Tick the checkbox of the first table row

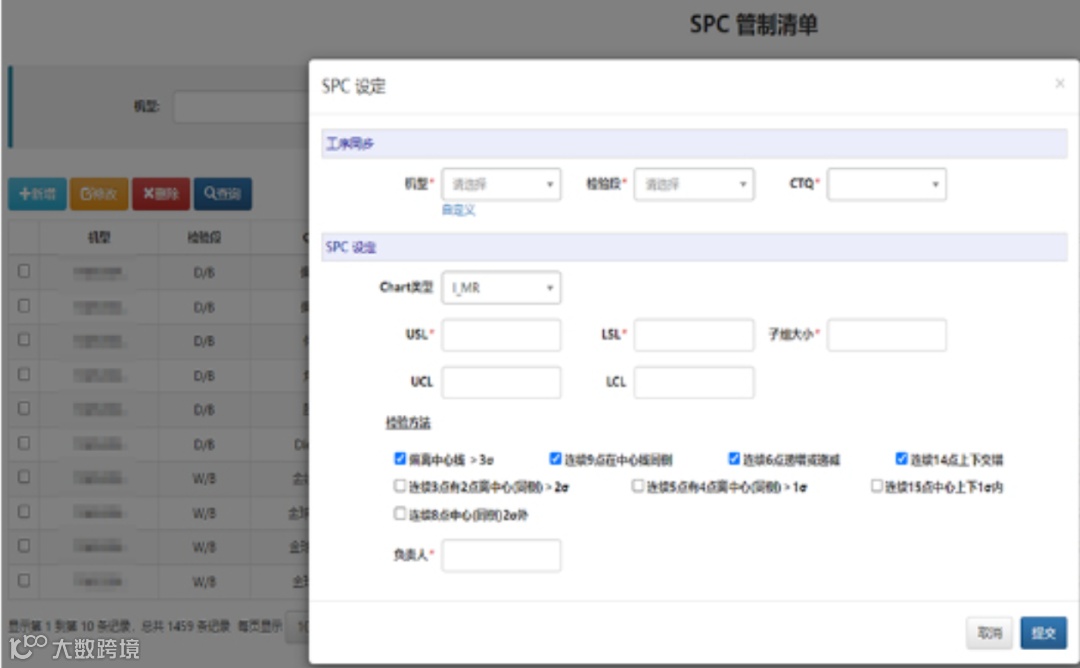[x=24, y=271]
